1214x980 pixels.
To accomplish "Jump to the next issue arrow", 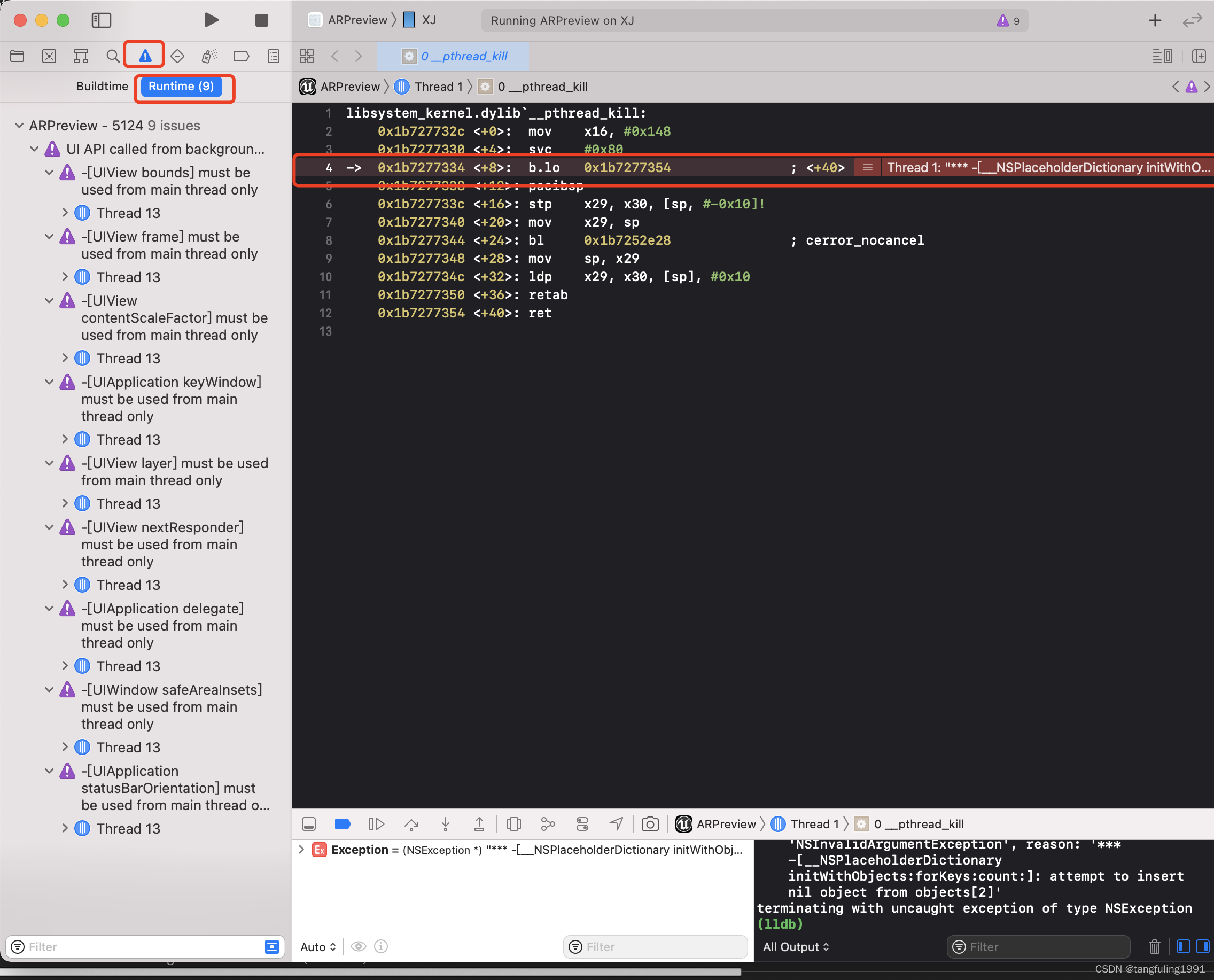I will tap(1206, 87).
